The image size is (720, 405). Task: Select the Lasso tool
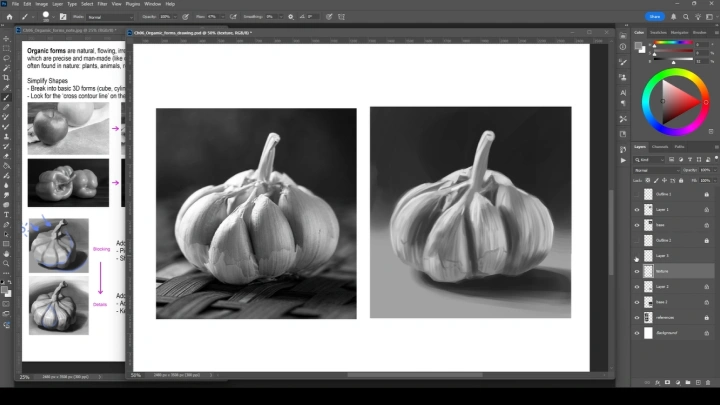6,57
